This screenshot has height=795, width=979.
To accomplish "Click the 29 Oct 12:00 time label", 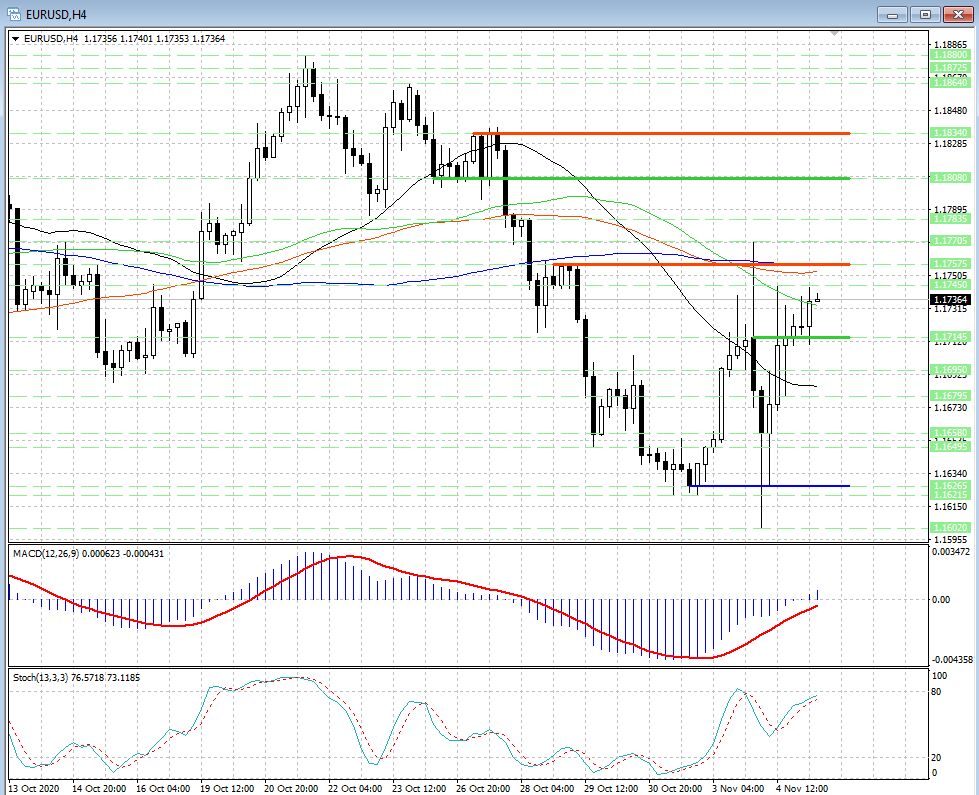I will click(x=611, y=788).
